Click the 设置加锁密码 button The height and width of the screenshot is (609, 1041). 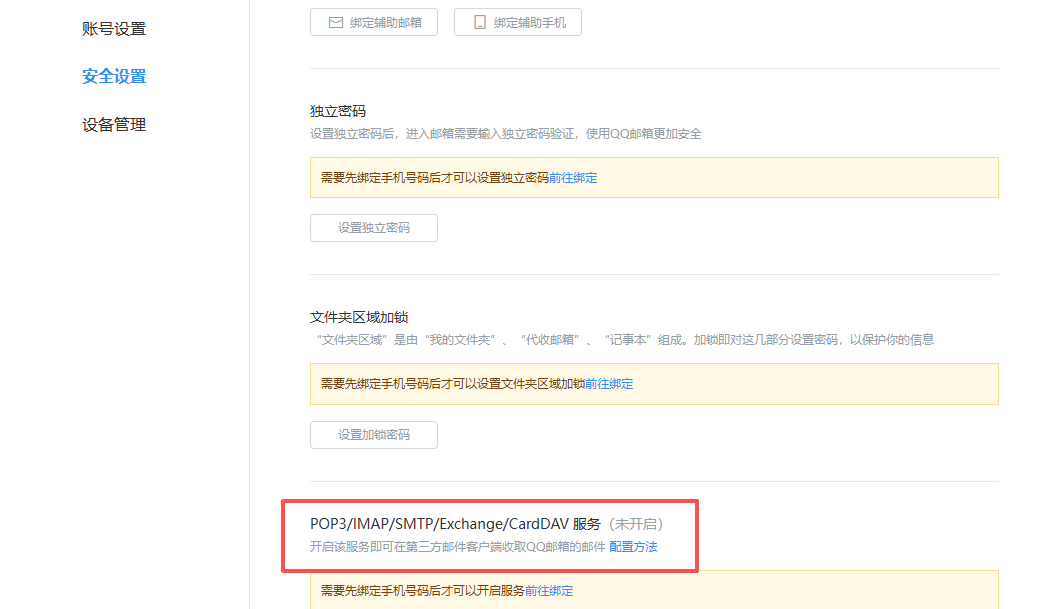point(373,435)
